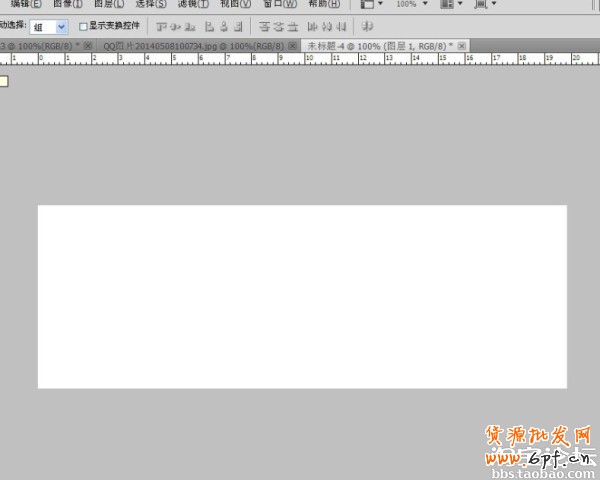Open the view extras dropdown
Viewport: 600px width, 480px height.
372,4
